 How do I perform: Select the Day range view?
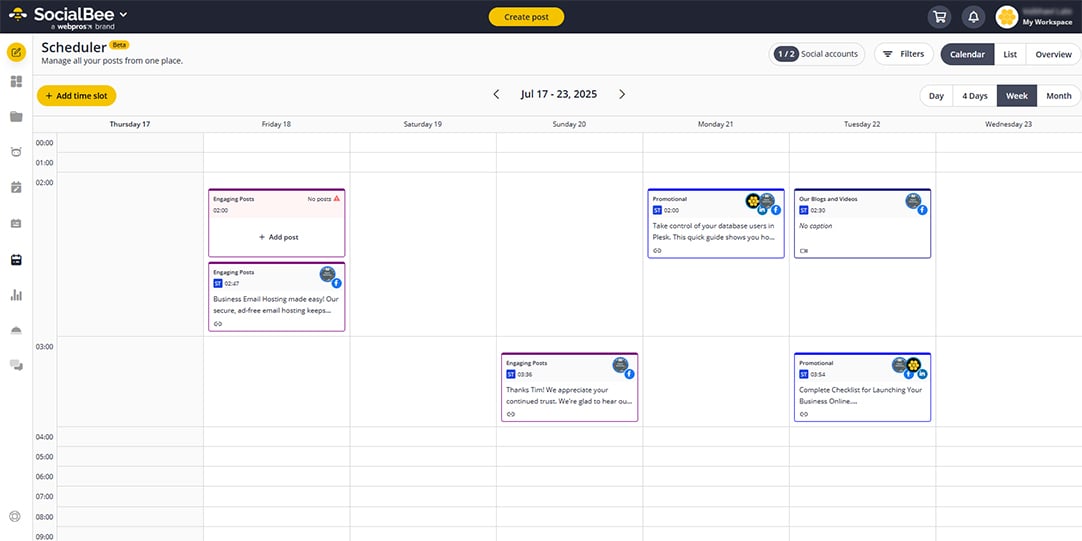pos(936,96)
